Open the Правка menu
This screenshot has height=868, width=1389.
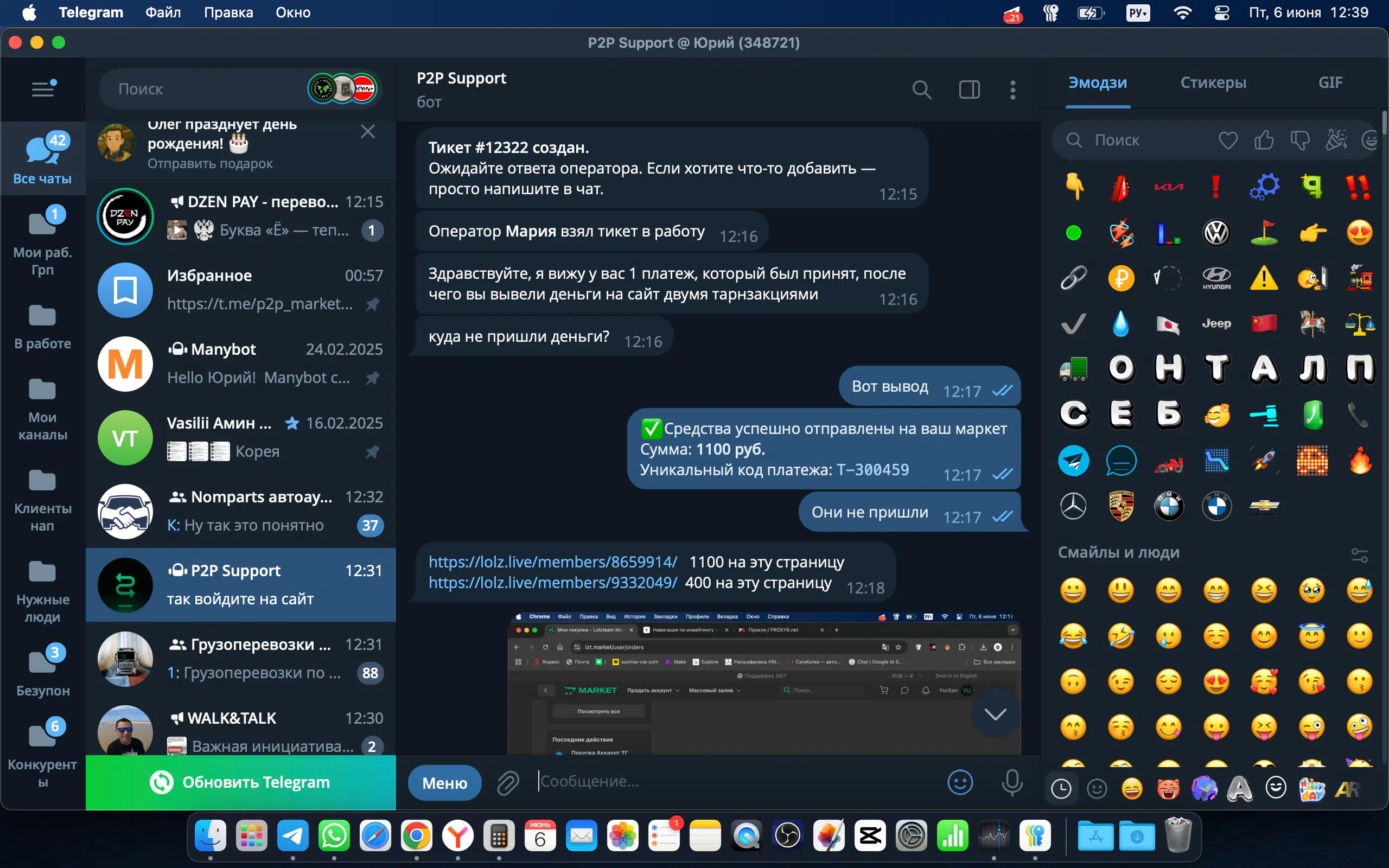[228, 12]
